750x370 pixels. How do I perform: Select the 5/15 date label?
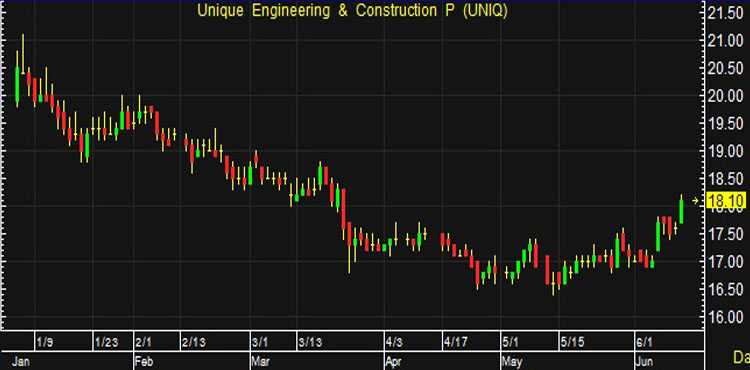[573, 342]
